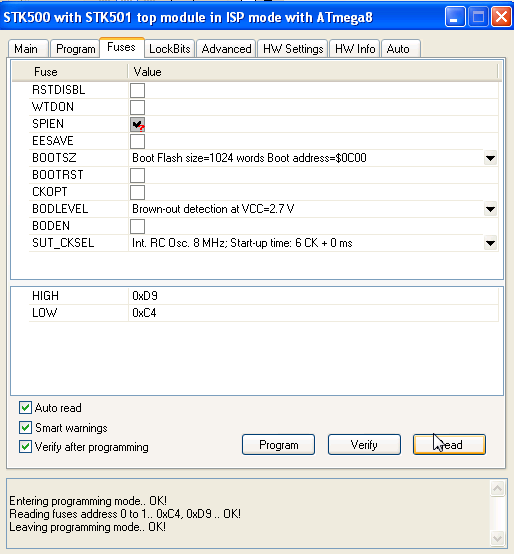Click the Fuse column header

[x=70, y=72]
